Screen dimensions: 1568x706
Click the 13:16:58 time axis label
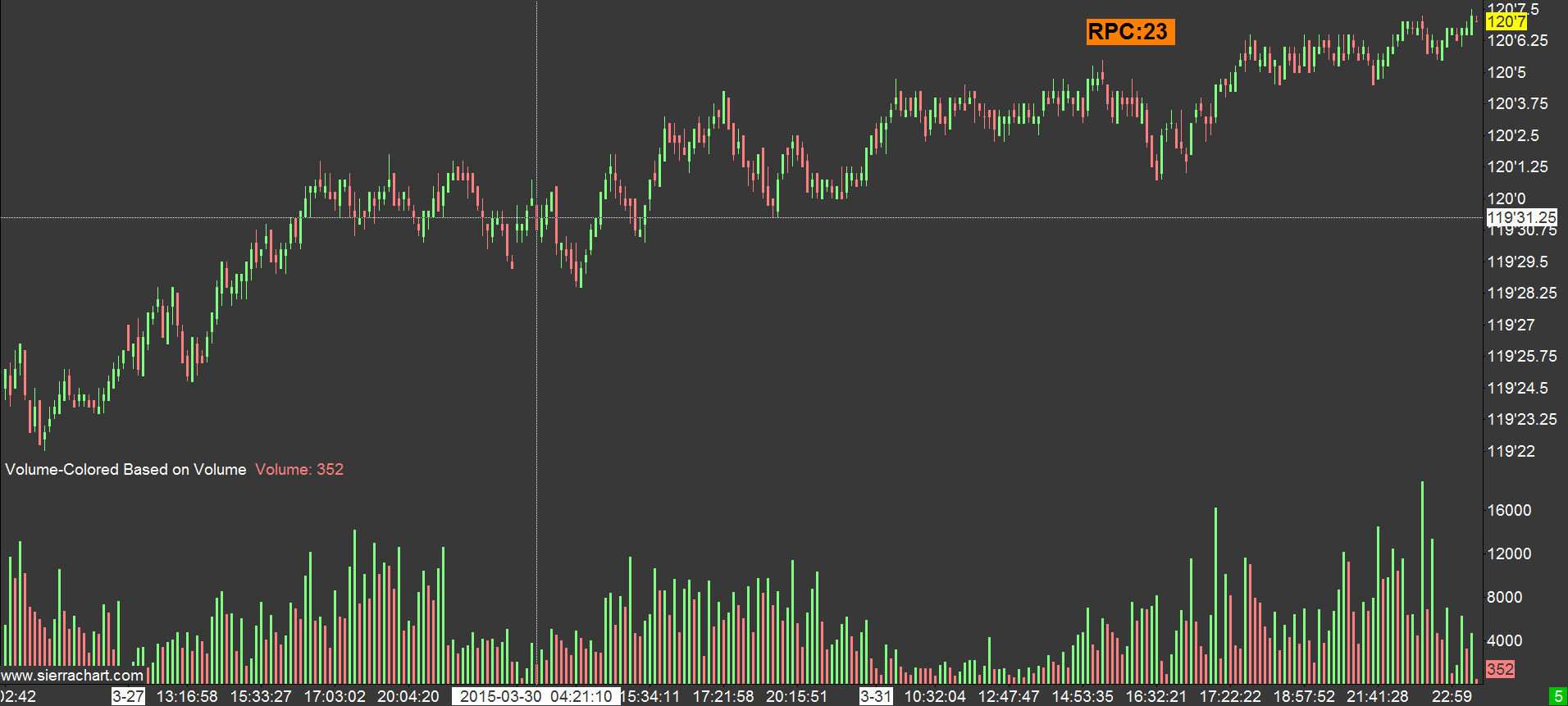(x=187, y=696)
